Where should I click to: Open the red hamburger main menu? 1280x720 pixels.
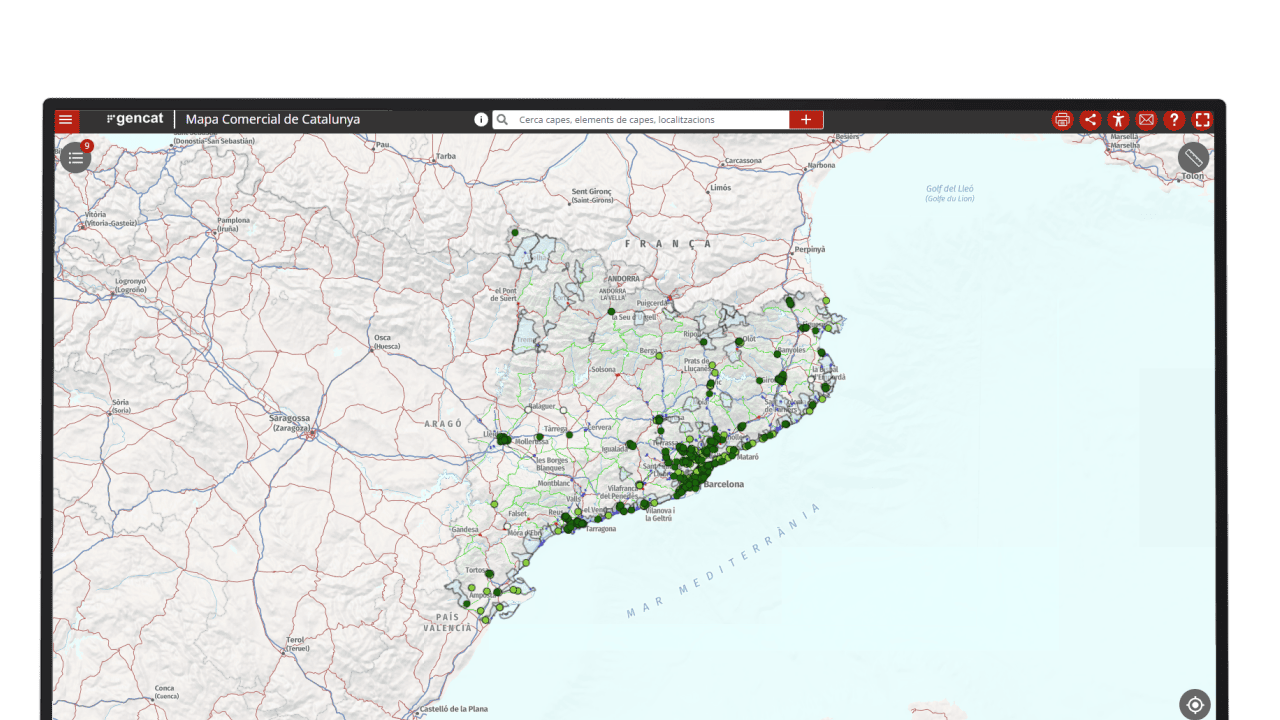66,120
